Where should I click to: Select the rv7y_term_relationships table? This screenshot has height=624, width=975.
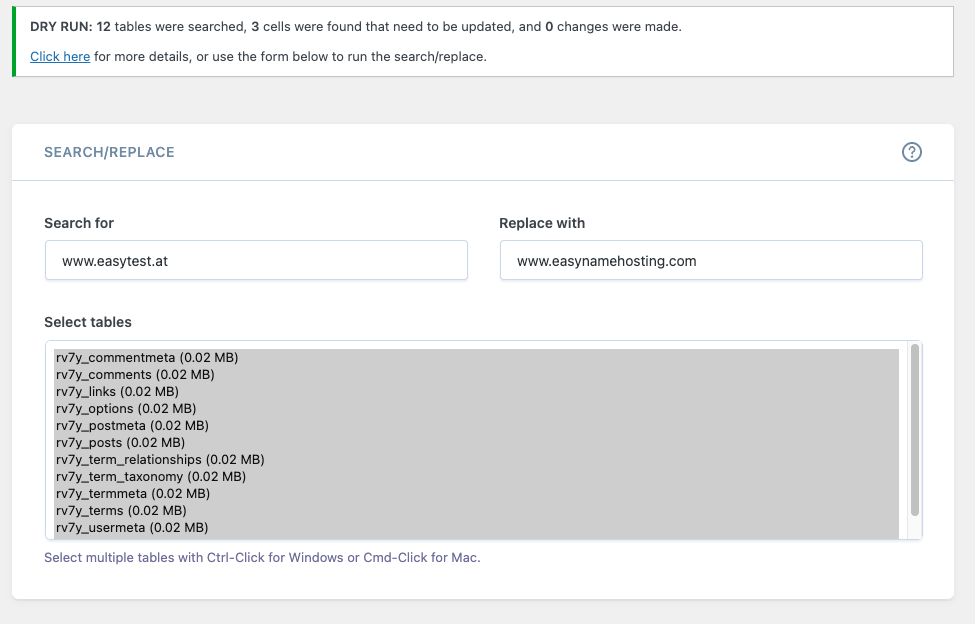(x=160, y=459)
